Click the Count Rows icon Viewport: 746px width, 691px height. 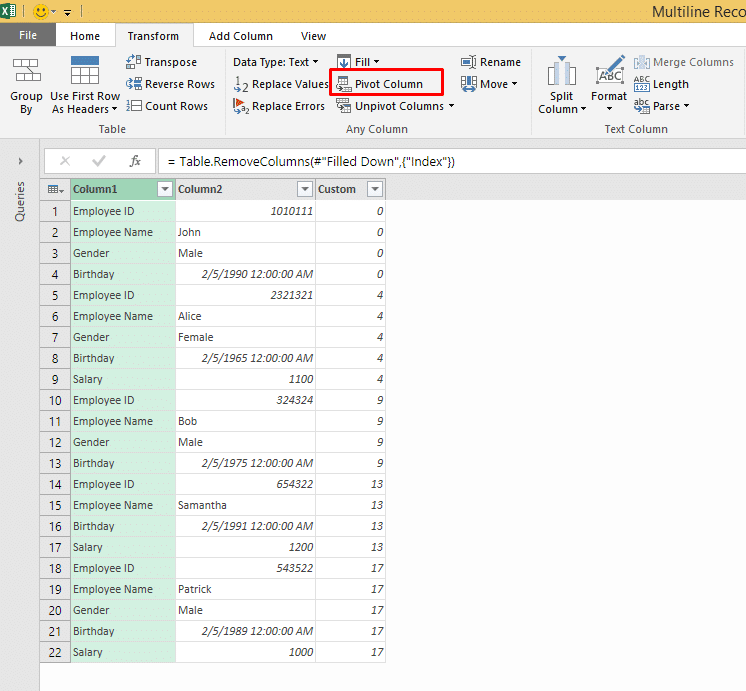[x=134, y=106]
